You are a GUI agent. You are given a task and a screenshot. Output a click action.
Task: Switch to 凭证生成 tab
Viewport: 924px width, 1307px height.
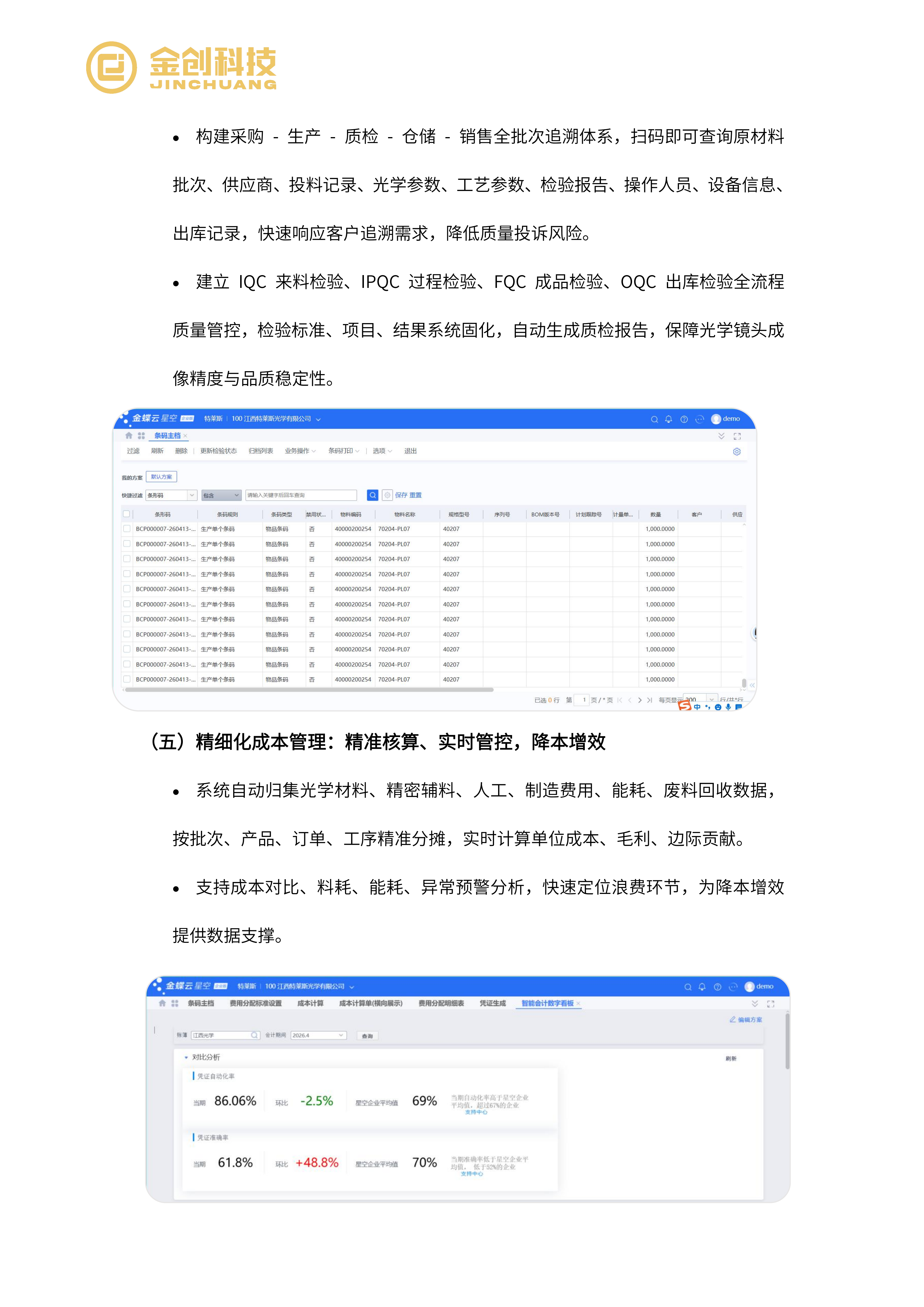click(x=493, y=1003)
